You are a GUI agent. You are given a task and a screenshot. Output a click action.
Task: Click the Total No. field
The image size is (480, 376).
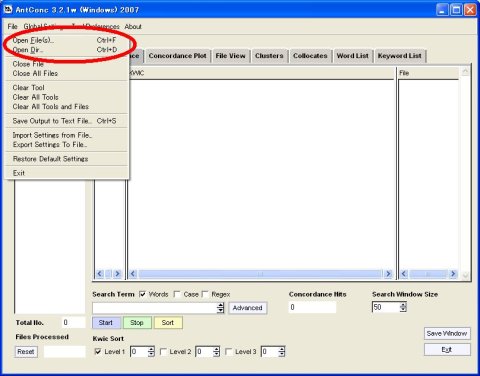73,322
